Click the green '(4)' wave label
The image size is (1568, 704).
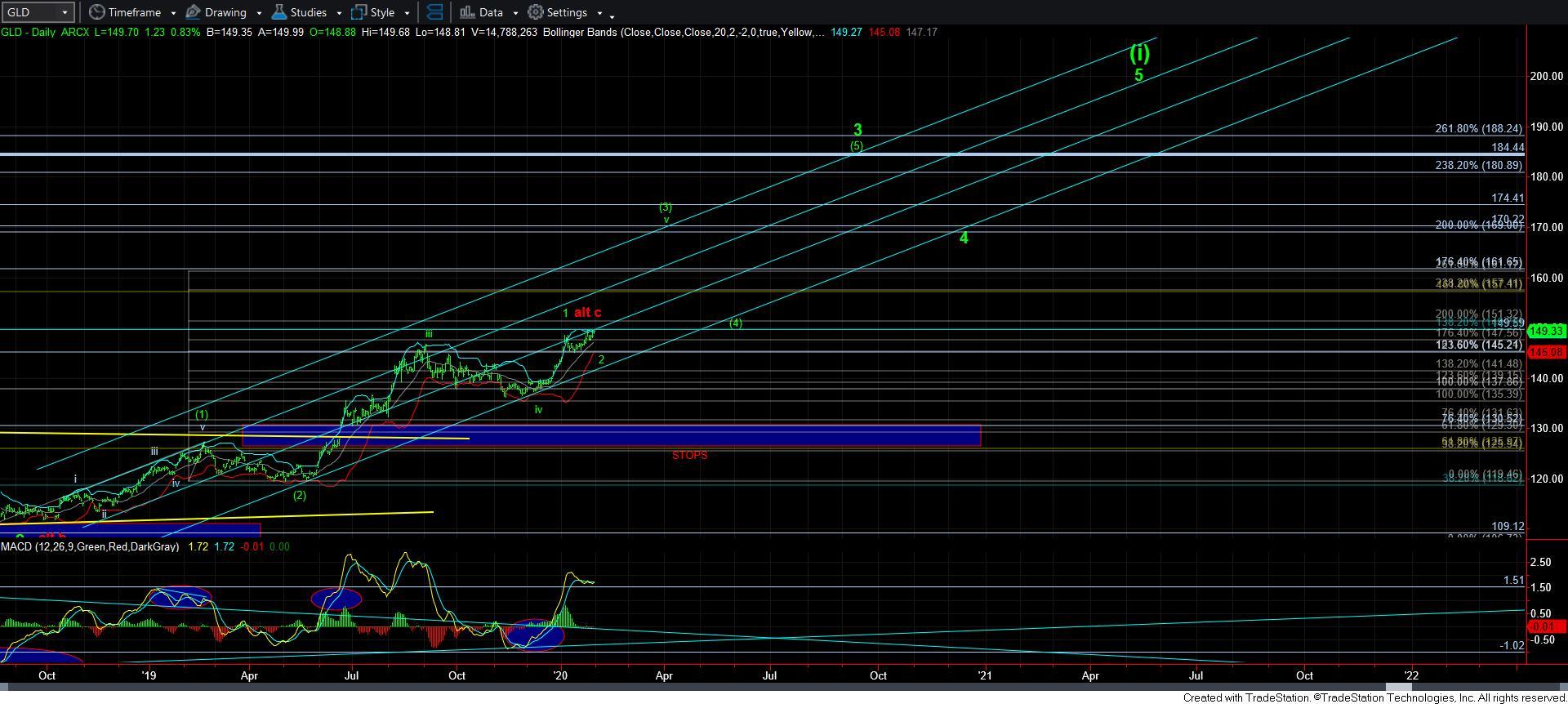pos(736,323)
